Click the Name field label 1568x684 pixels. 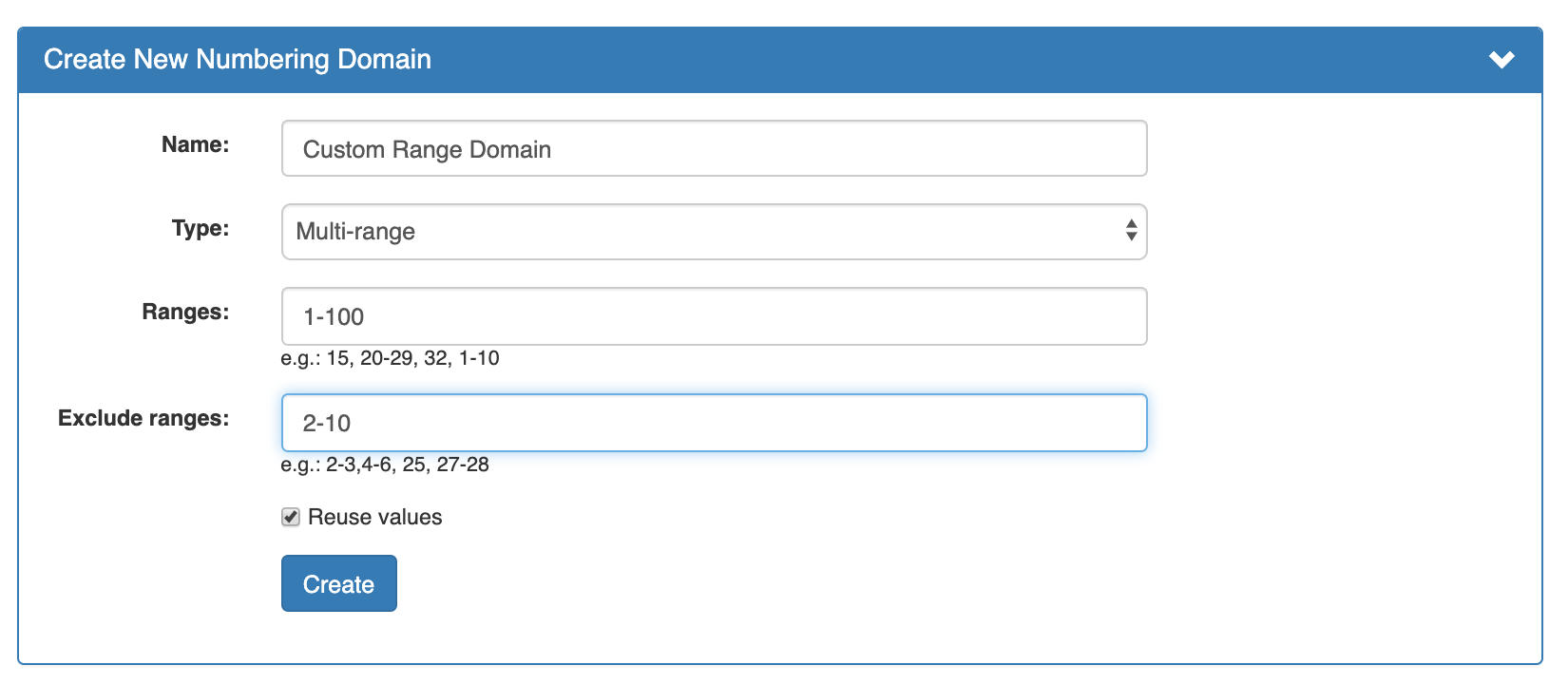(195, 144)
